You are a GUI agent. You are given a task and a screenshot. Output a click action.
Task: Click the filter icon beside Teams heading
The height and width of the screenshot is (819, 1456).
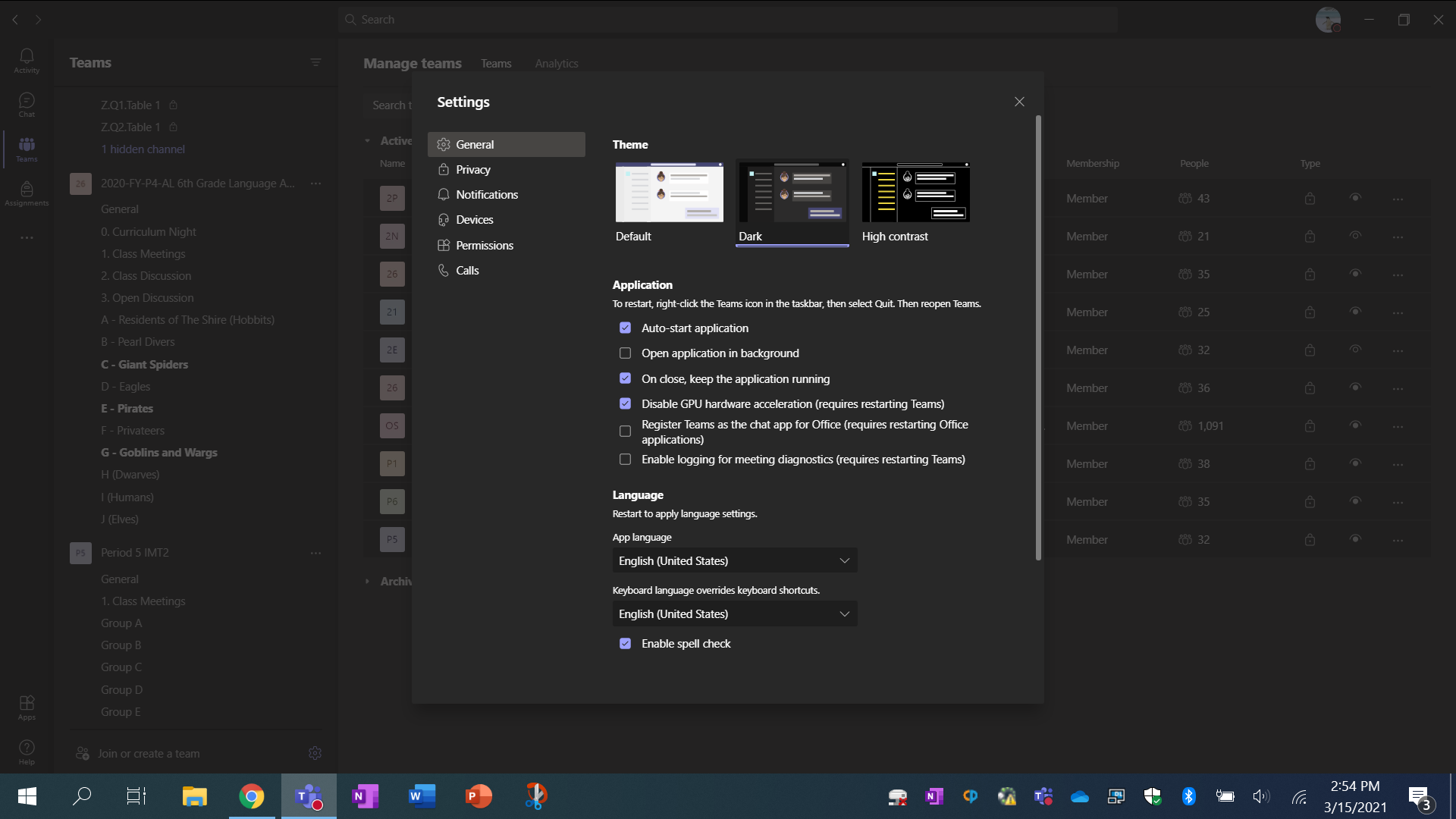tap(315, 62)
